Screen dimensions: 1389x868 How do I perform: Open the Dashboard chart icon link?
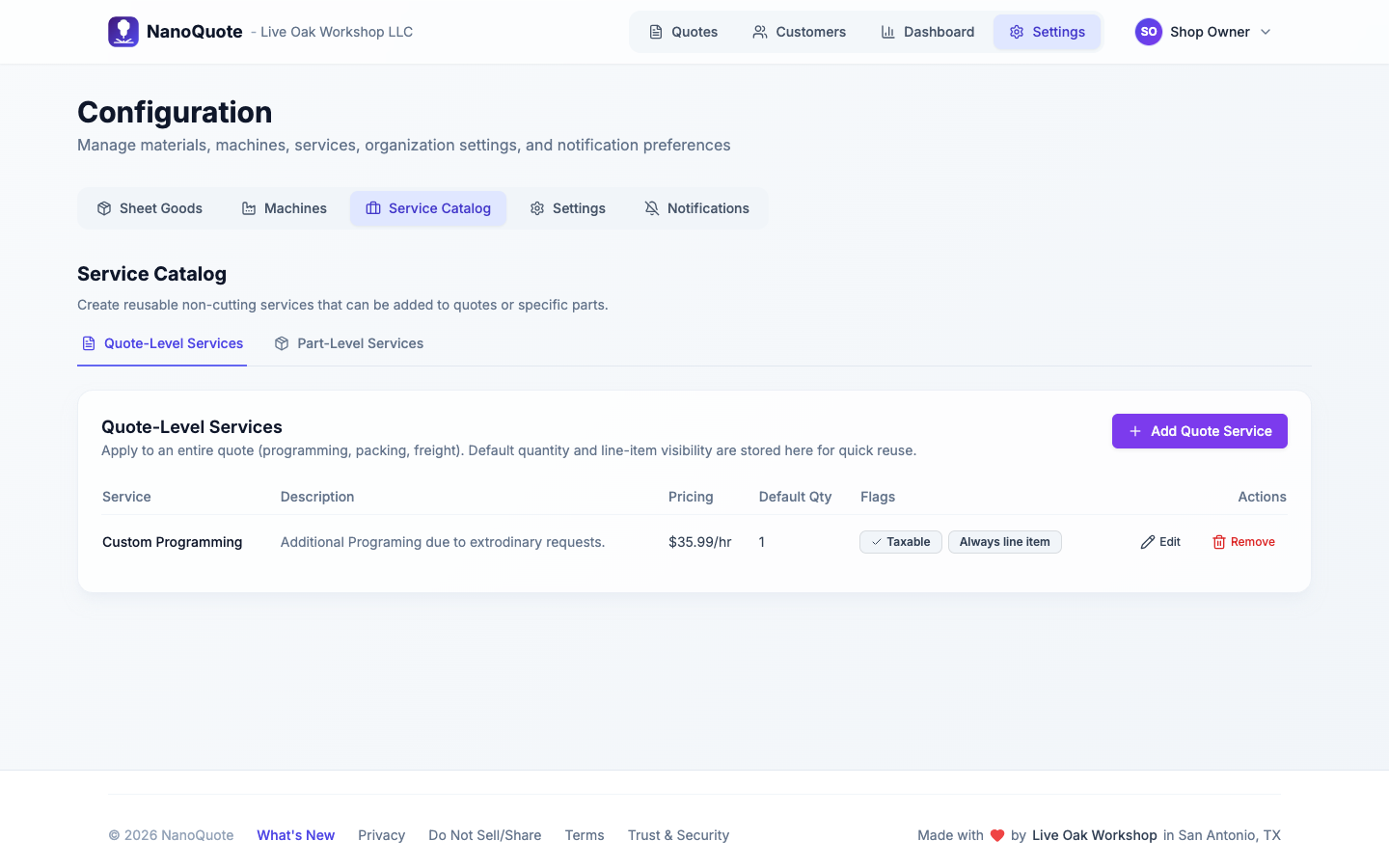pyautogui.click(x=887, y=32)
